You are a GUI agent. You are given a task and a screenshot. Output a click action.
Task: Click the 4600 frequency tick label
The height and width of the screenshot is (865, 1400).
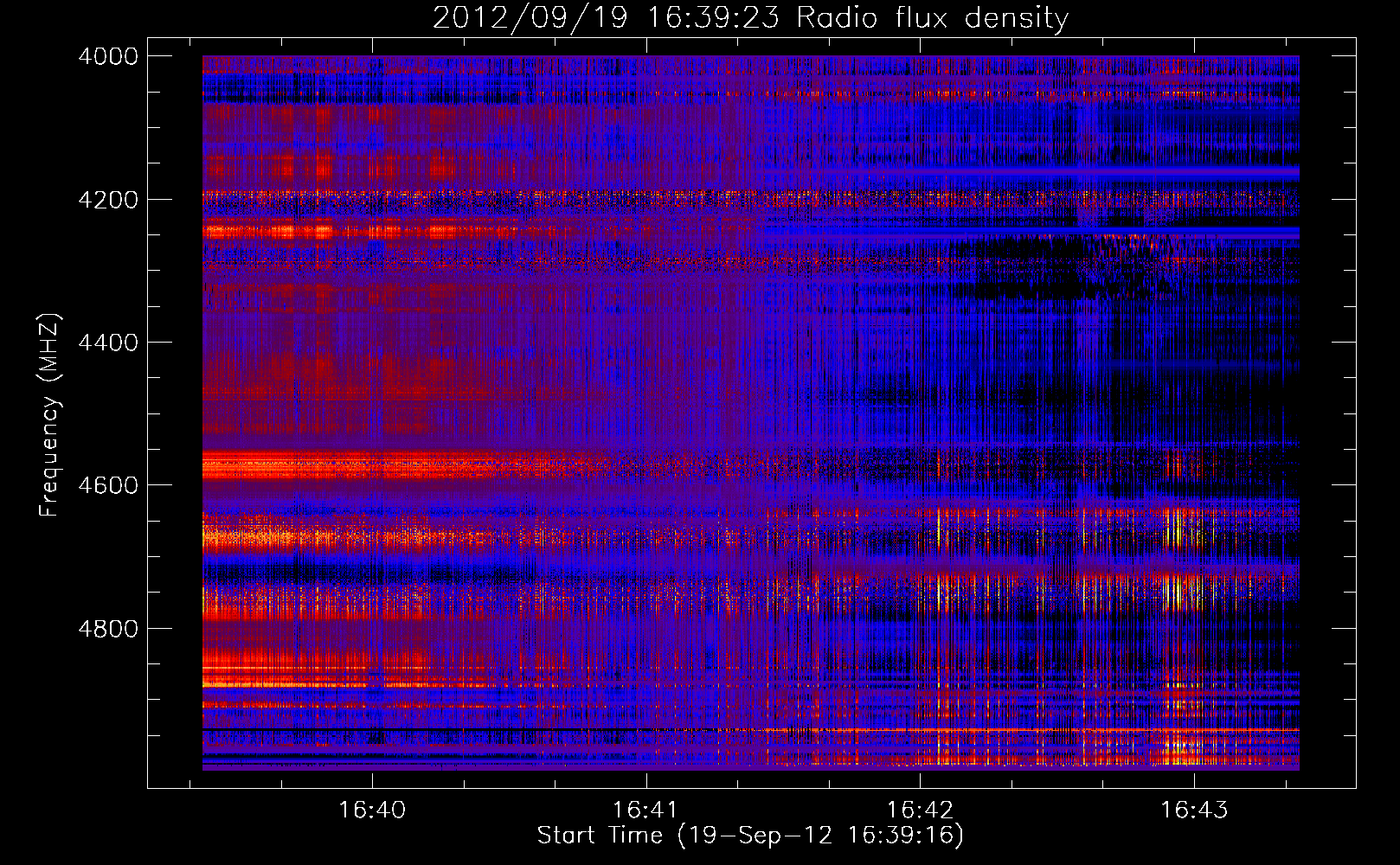point(108,485)
